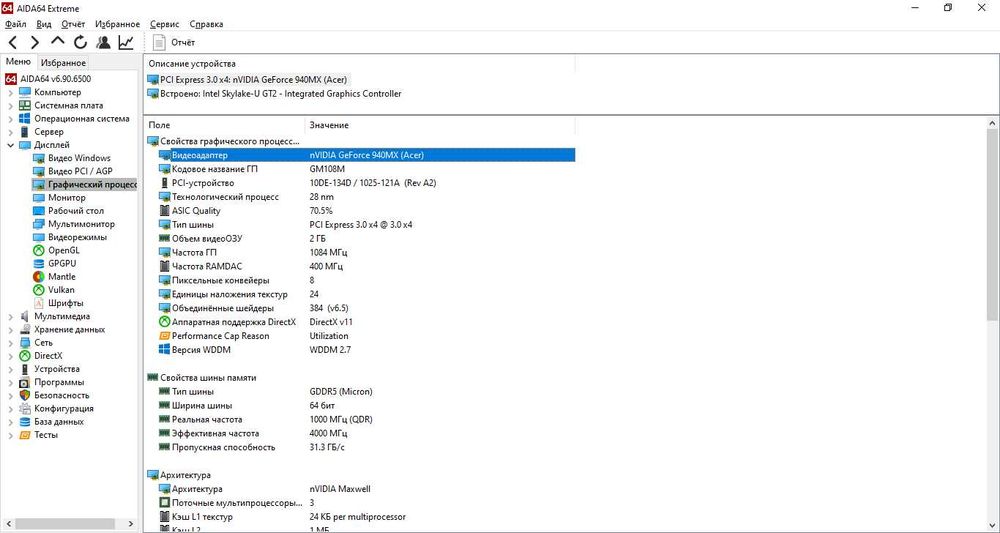Collapse the Дисплей tree node
Viewport: 1000px width, 533px height.
pos(10,145)
